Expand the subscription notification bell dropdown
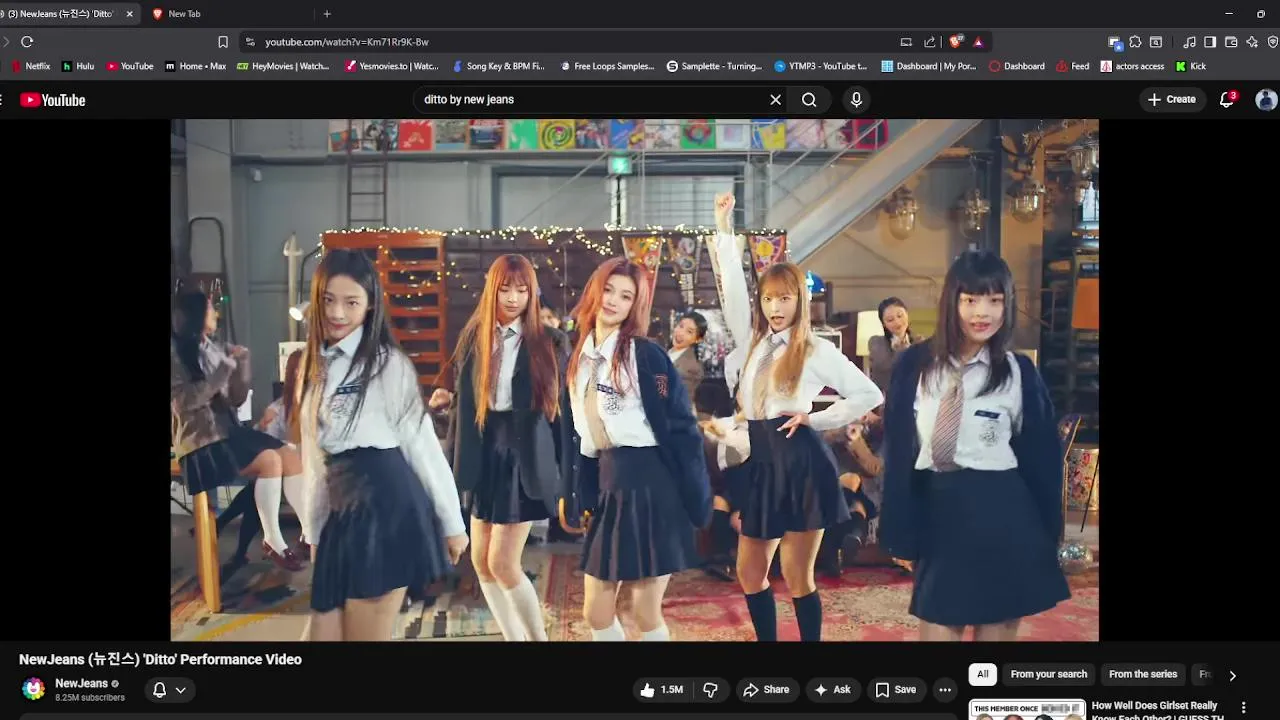Screen dimensions: 1280x720 click(x=169, y=690)
